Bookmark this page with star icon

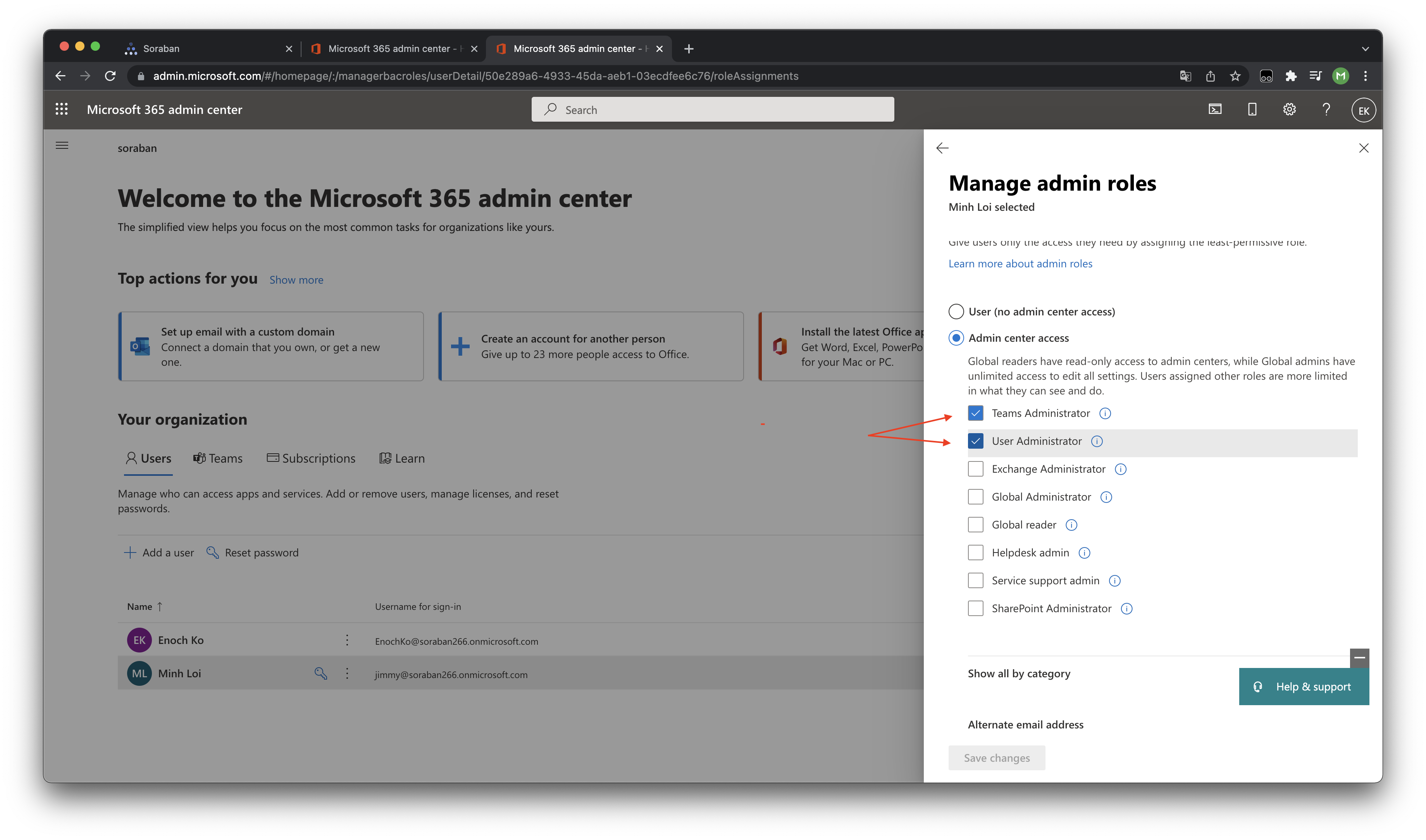pos(1235,76)
